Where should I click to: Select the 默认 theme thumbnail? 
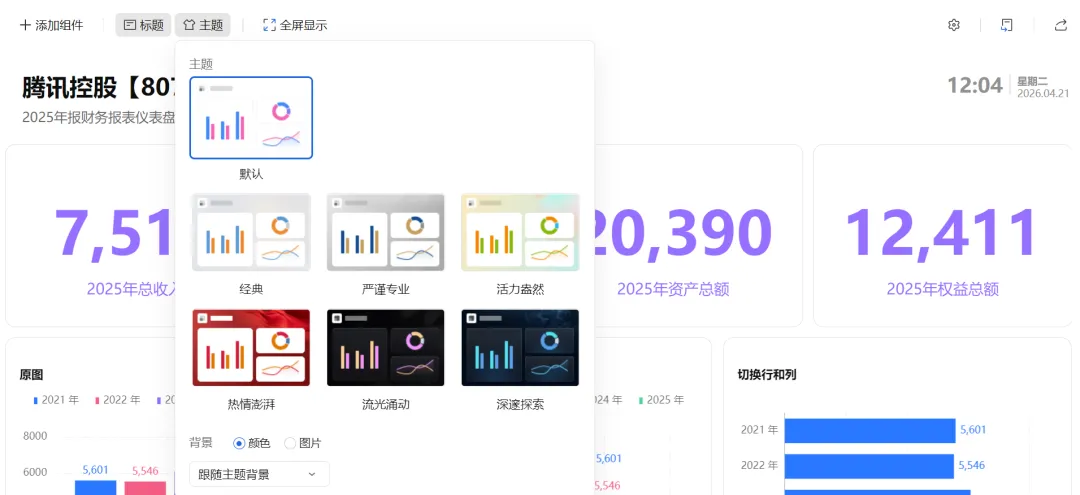(251, 118)
